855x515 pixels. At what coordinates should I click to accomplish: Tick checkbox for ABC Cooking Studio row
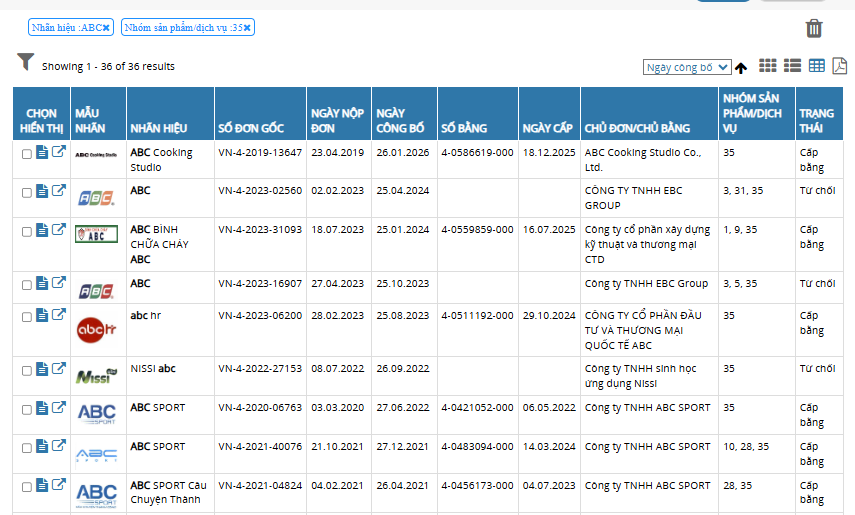pos(26,154)
